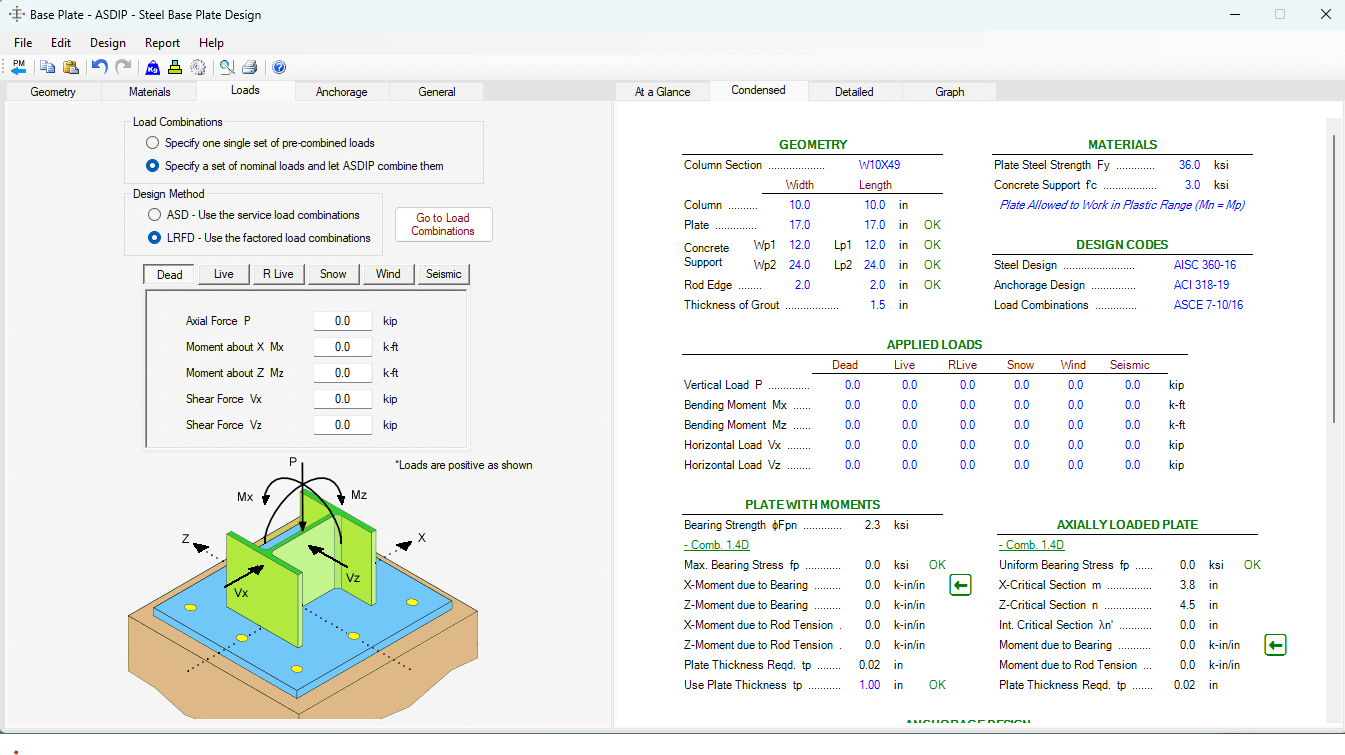Viewport: 1345px width, 755px height.
Task: Open the Graph results tab
Action: tap(950, 92)
